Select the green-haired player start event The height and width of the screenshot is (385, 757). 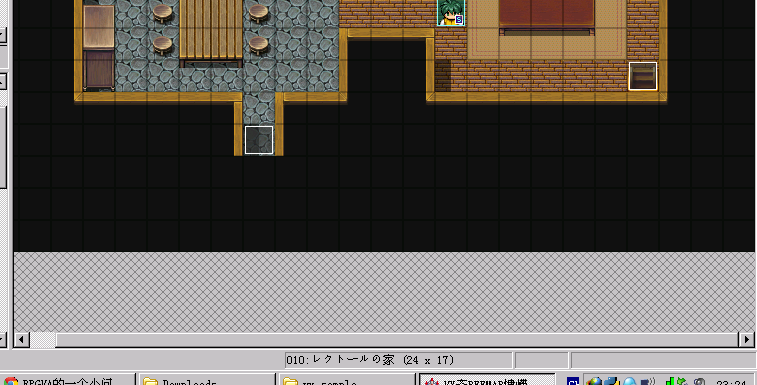[x=451, y=13]
